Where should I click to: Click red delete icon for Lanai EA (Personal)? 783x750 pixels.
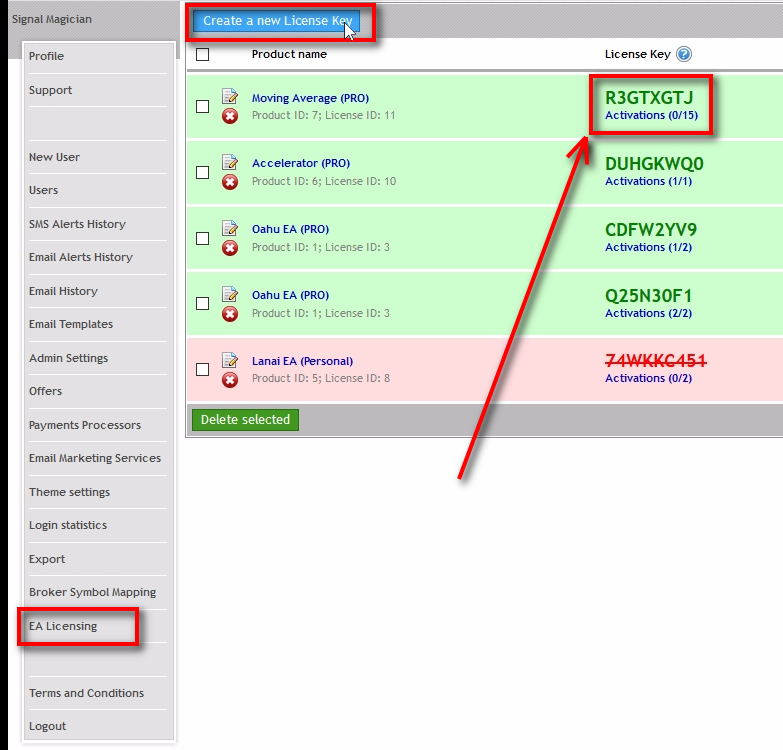pyautogui.click(x=230, y=380)
